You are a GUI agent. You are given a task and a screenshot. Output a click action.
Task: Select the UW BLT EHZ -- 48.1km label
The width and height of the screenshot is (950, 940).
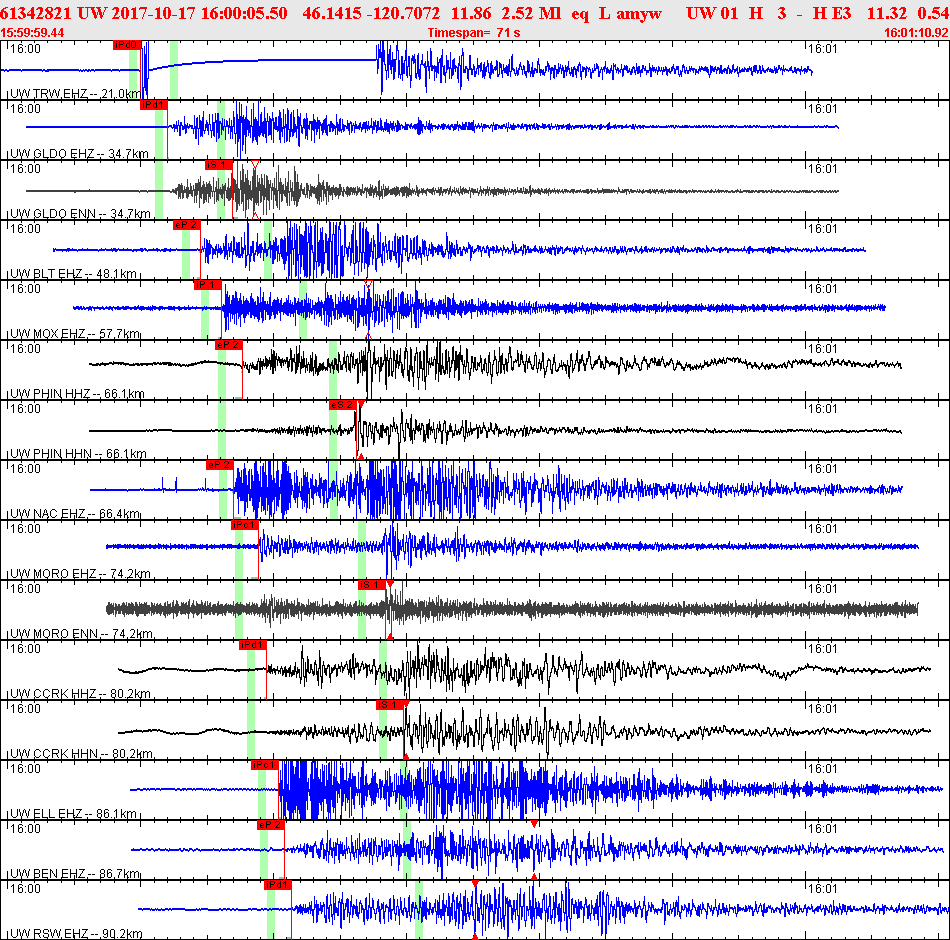click(73, 274)
